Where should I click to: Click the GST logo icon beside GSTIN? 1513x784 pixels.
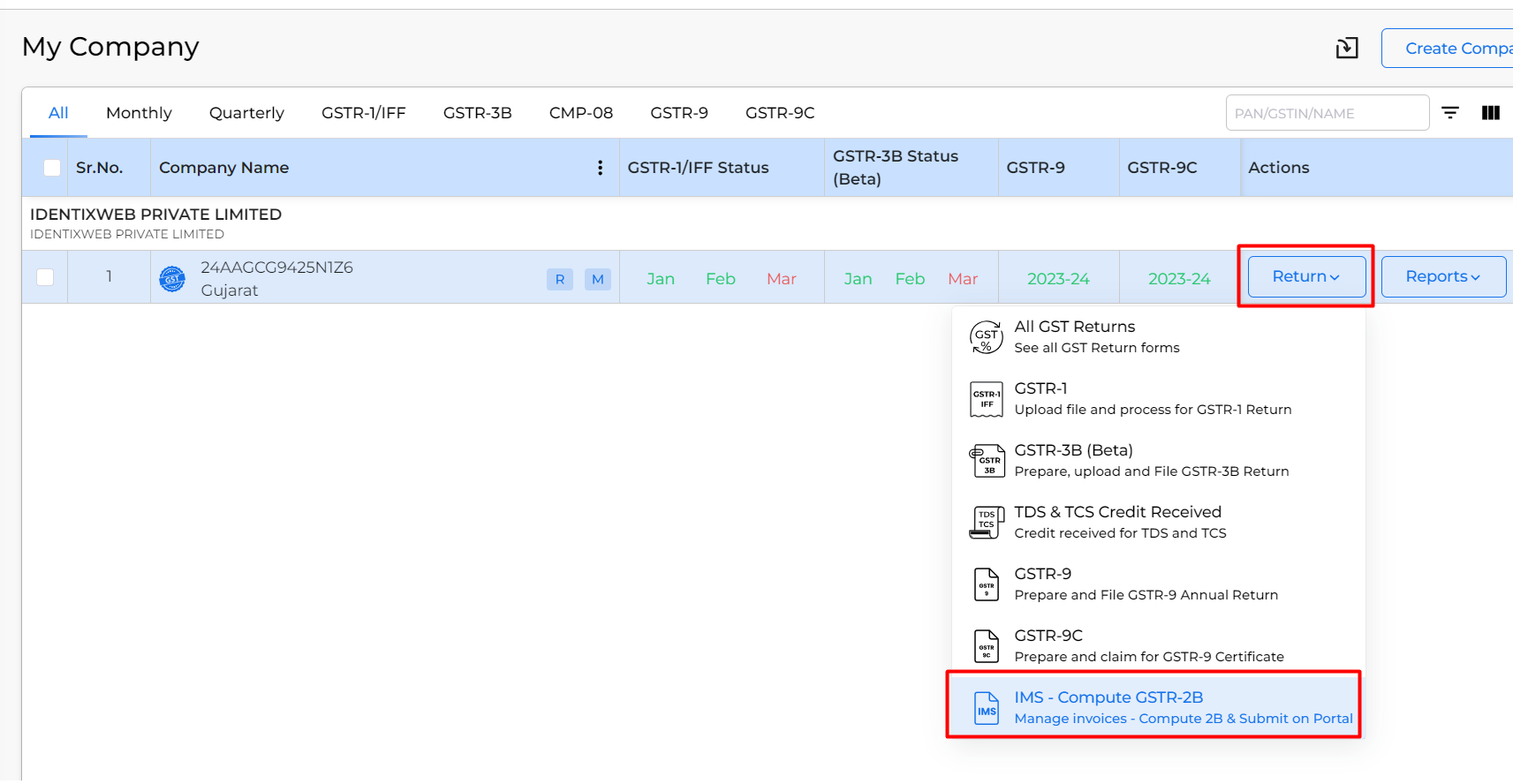[x=172, y=279]
